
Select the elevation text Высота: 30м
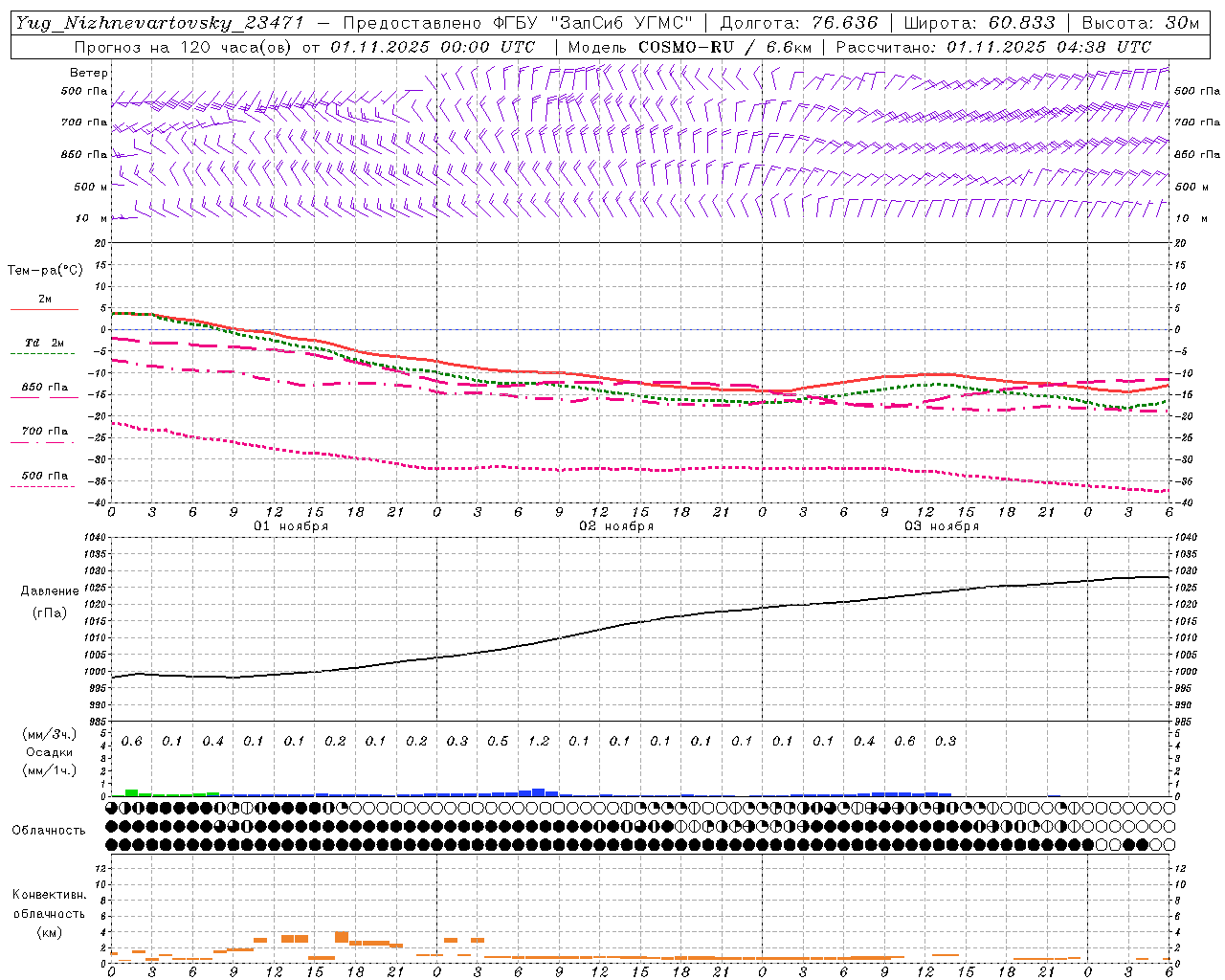[1140, 23]
